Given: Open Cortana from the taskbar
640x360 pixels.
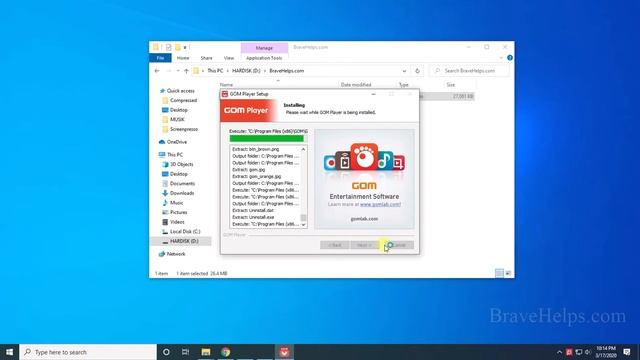Looking at the screenshot, I should point(166,352).
